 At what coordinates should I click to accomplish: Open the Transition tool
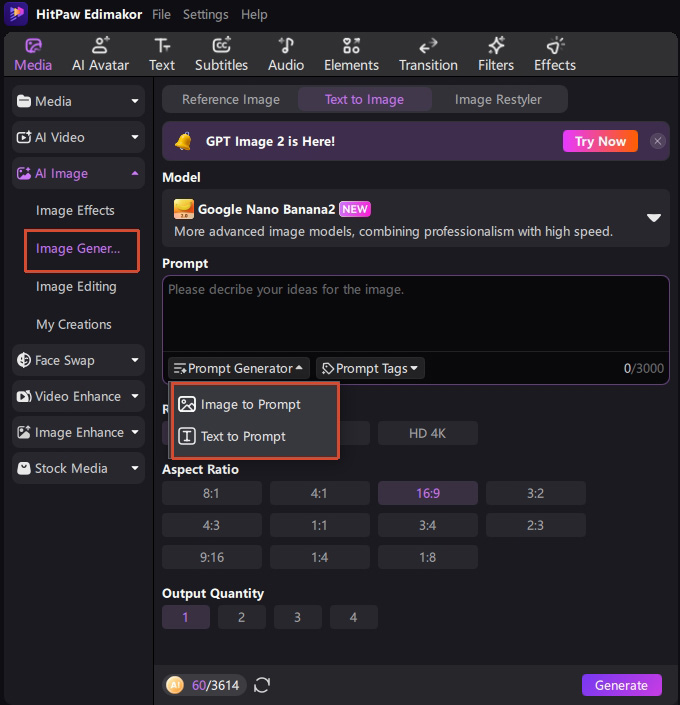pyautogui.click(x=428, y=55)
